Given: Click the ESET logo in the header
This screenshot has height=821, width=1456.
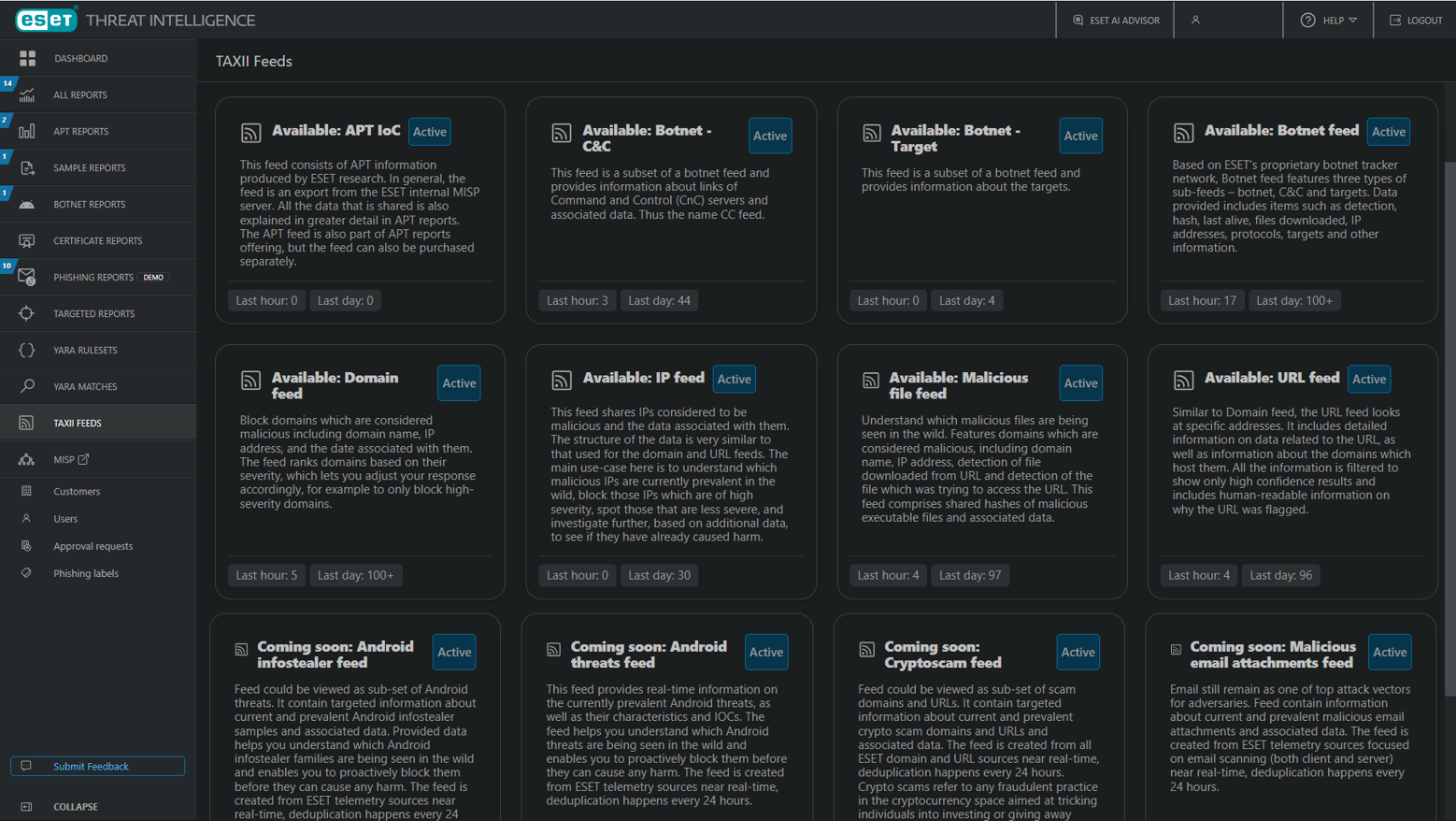Looking at the screenshot, I should coord(47,20).
